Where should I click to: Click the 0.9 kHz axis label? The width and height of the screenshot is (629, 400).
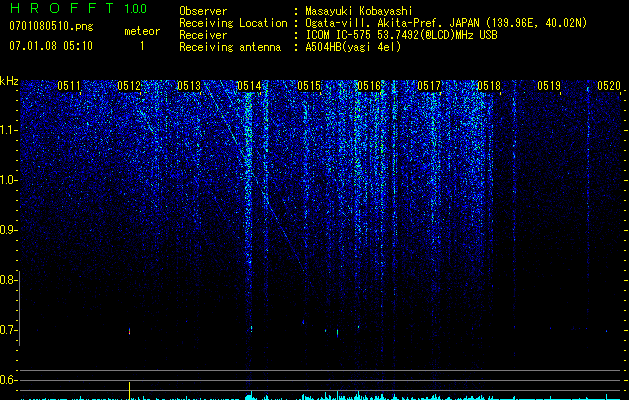pos(8,230)
